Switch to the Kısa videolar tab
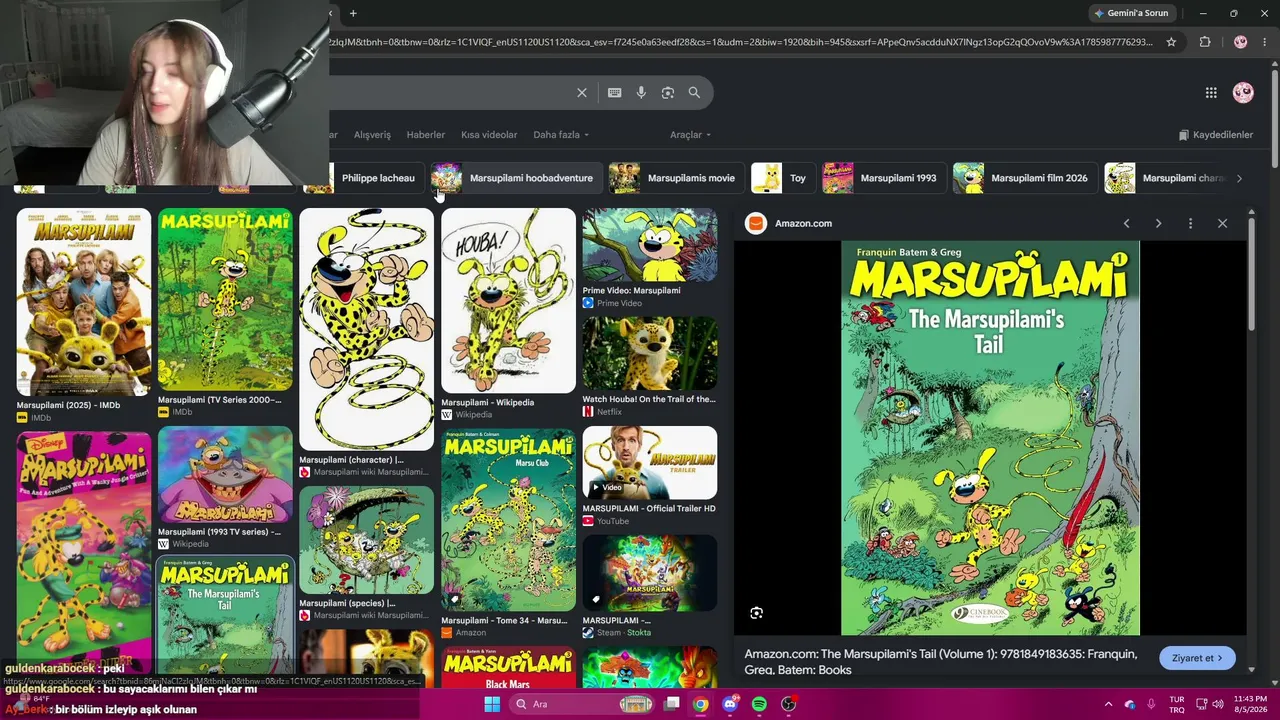Viewport: 1280px width, 720px height. pyautogui.click(x=489, y=135)
